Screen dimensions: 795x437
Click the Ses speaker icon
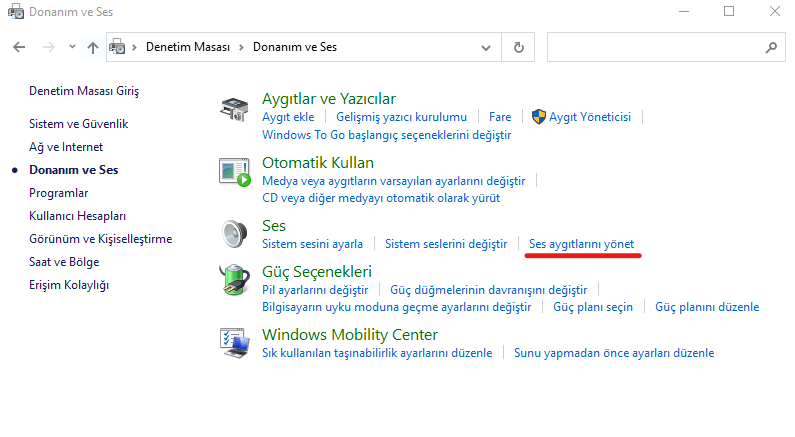click(x=235, y=234)
